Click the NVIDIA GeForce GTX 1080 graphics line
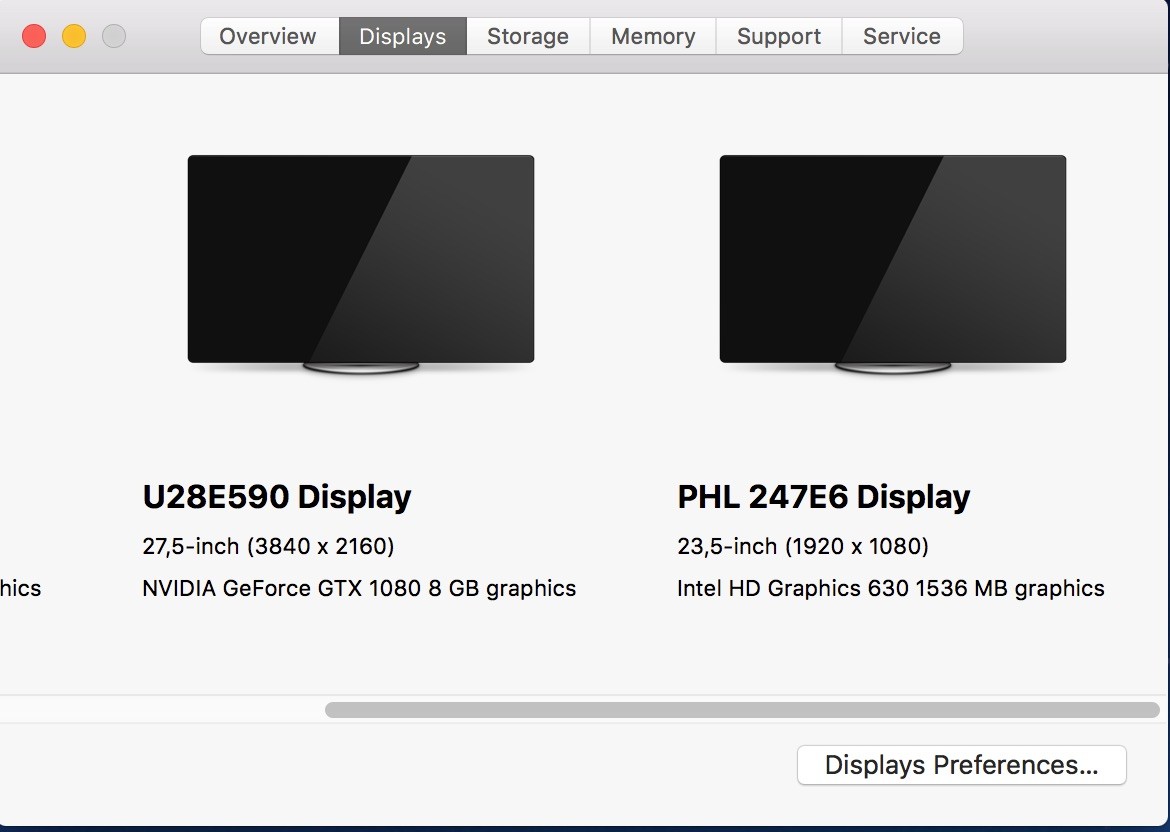The width and height of the screenshot is (1170, 832). point(359,589)
